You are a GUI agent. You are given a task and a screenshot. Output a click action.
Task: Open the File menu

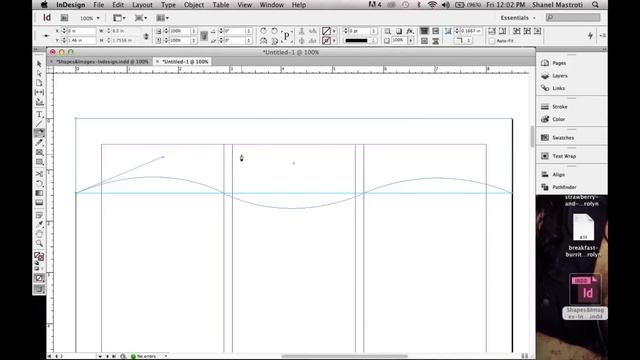pyautogui.click(x=98, y=5)
